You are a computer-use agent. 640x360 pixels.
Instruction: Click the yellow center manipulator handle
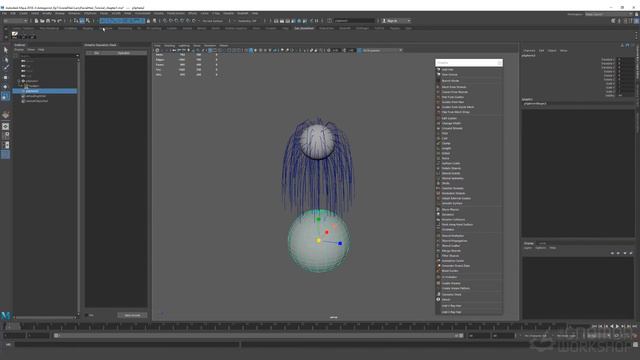[319, 240]
